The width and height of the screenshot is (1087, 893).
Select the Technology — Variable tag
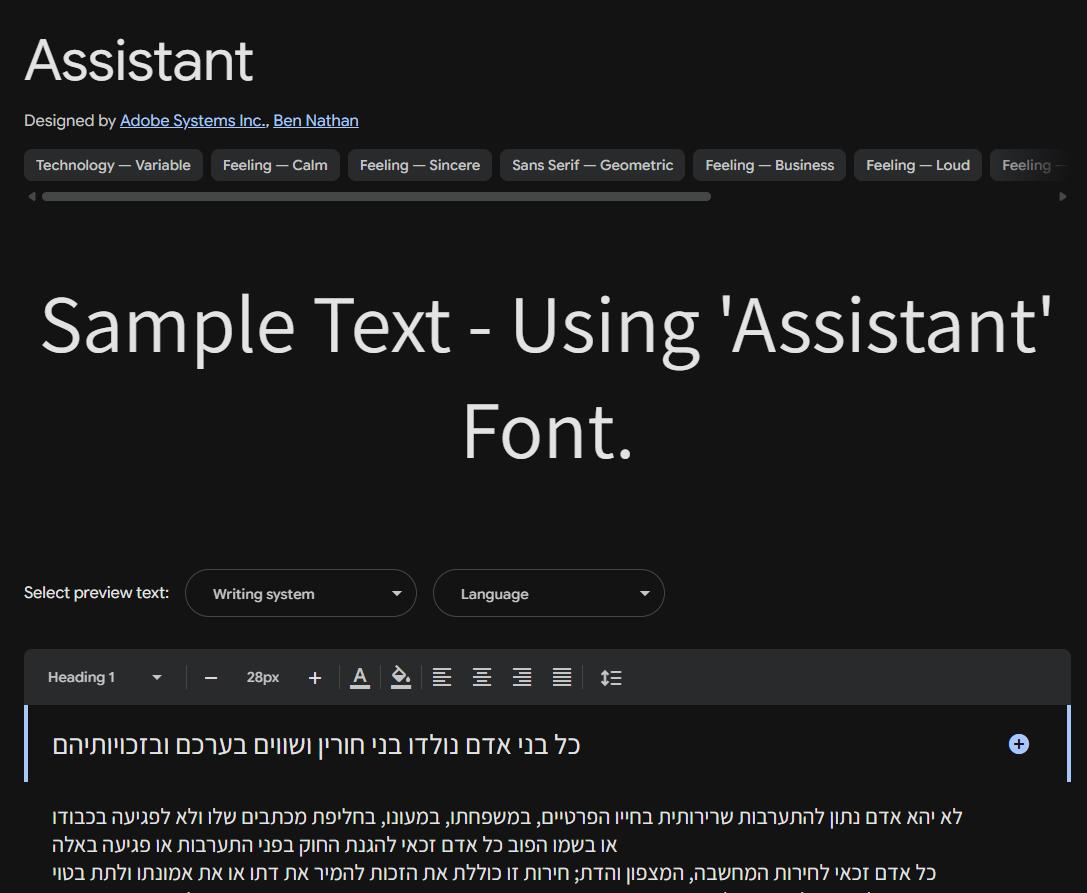point(114,165)
